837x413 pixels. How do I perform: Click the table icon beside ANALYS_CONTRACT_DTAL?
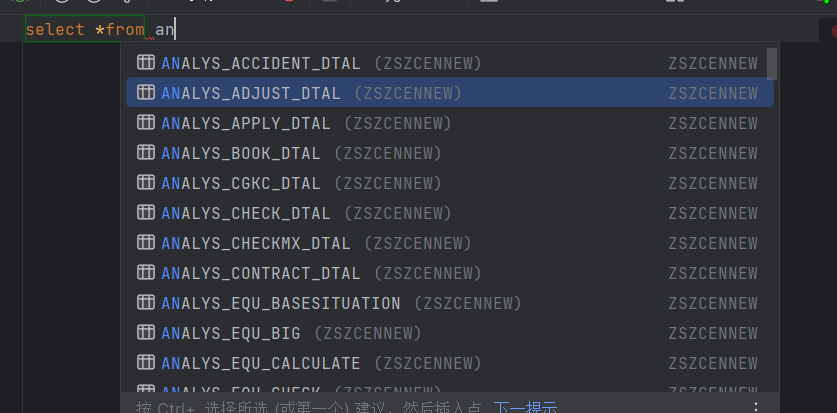tap(146, 273)
